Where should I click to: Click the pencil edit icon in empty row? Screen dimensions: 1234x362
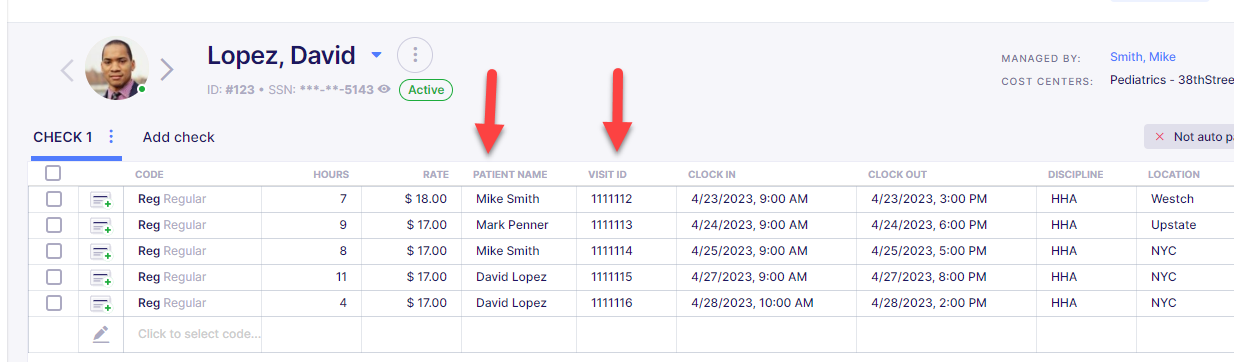(x=101, y=334)
